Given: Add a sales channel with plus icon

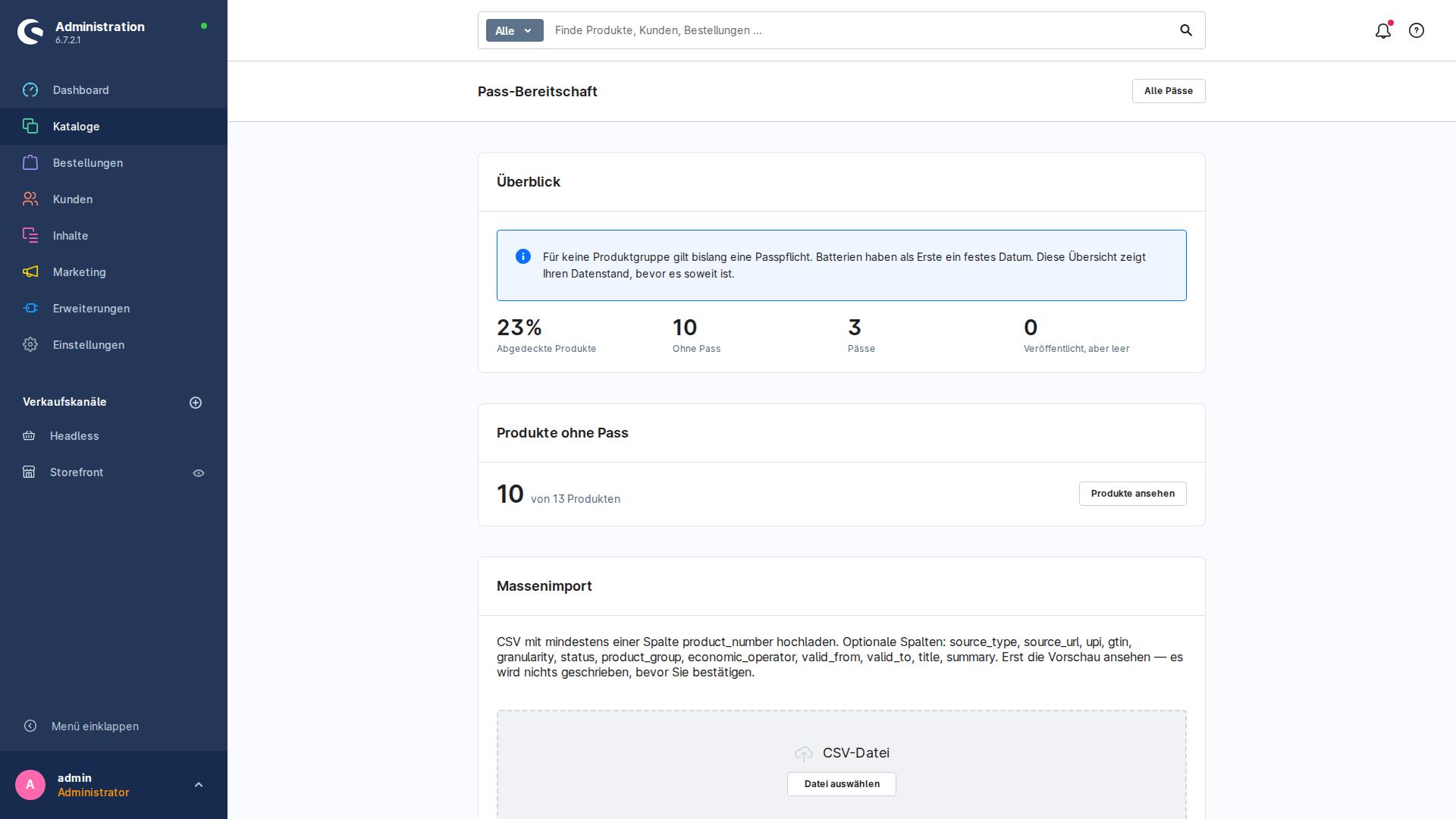Looking at the screenshot, I should [x=196, y=403].
